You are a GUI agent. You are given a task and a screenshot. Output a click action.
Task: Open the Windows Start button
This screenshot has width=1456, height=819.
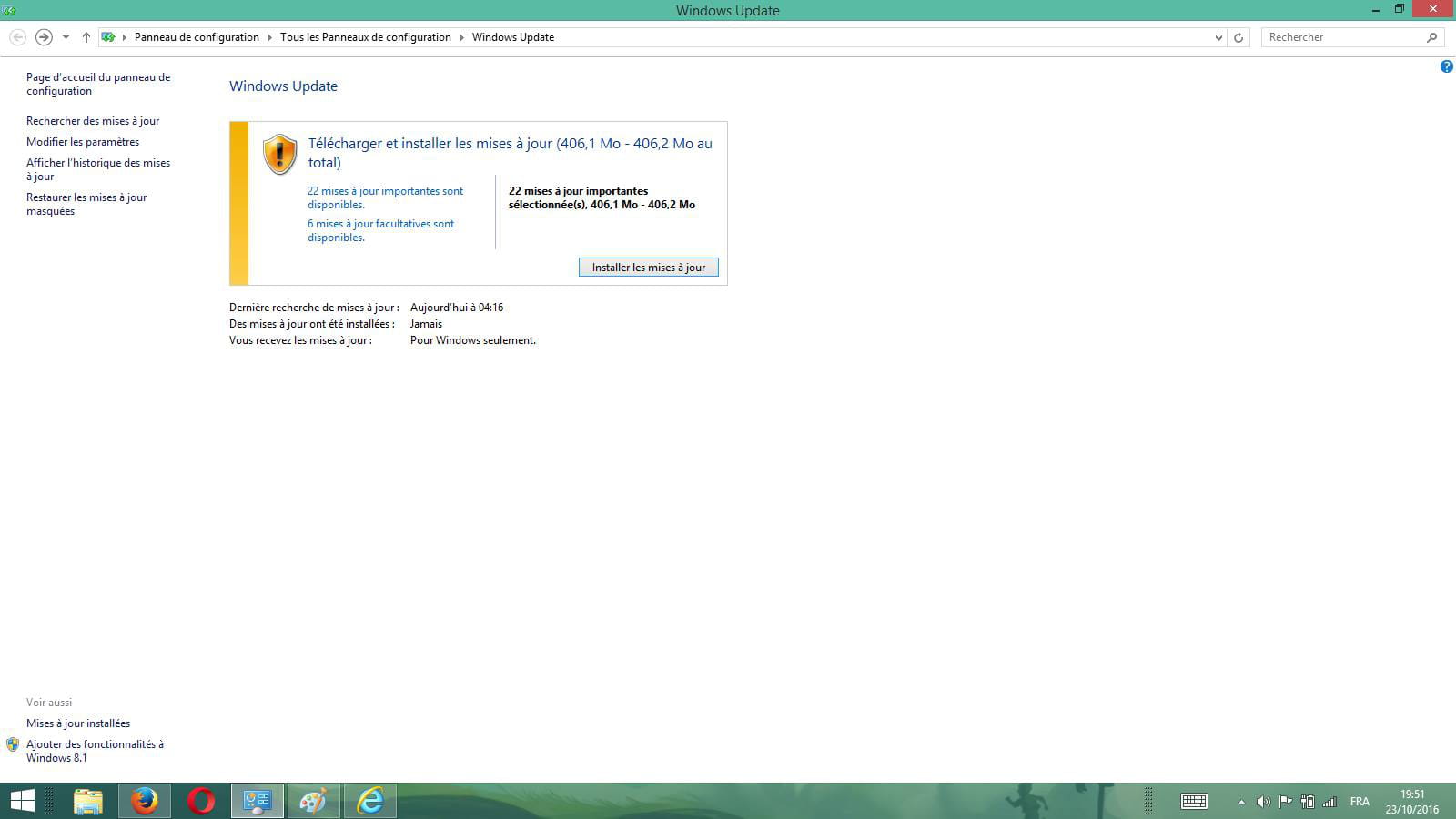click(x=22, y=801)
